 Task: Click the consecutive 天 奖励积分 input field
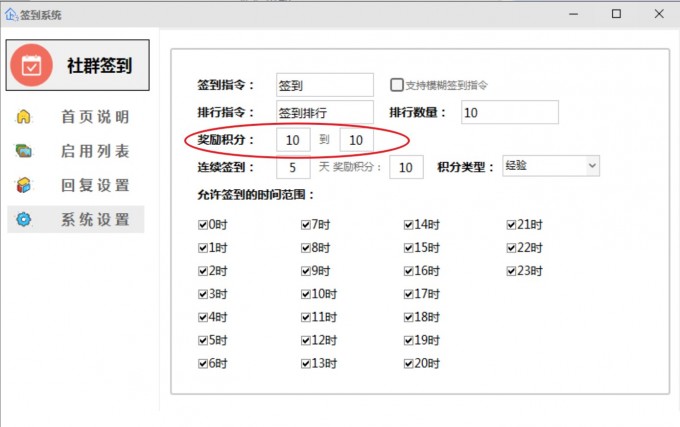click(406, 167)
